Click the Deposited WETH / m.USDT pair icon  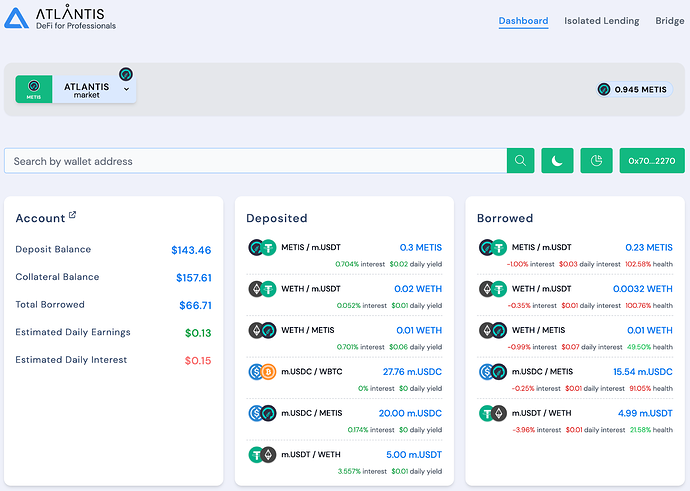262,289
